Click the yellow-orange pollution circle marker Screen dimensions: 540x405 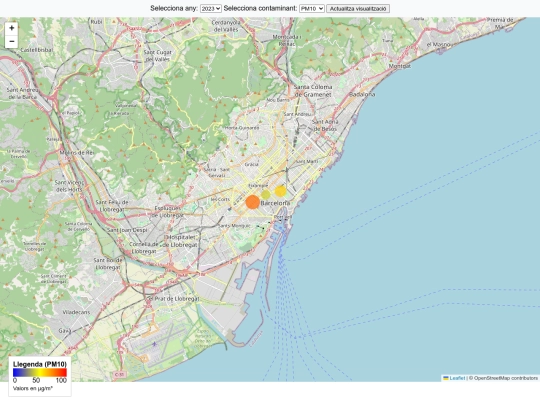[280, 191]
